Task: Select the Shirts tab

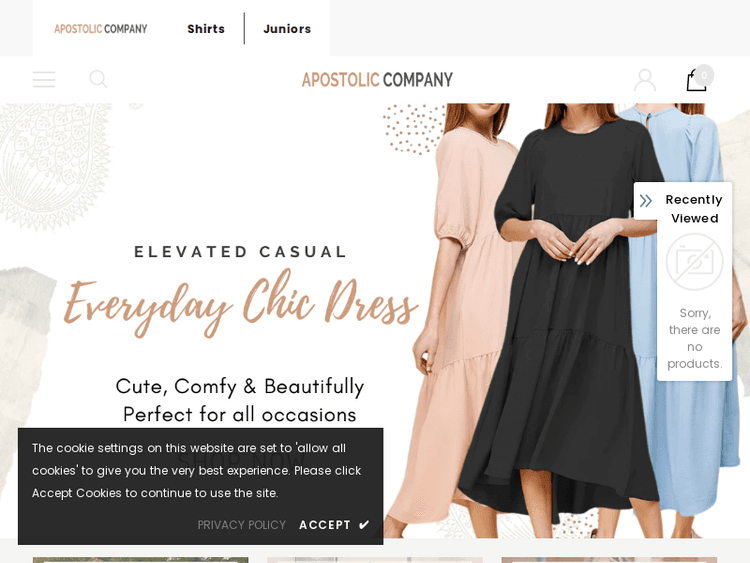Action: pos(206,29)
